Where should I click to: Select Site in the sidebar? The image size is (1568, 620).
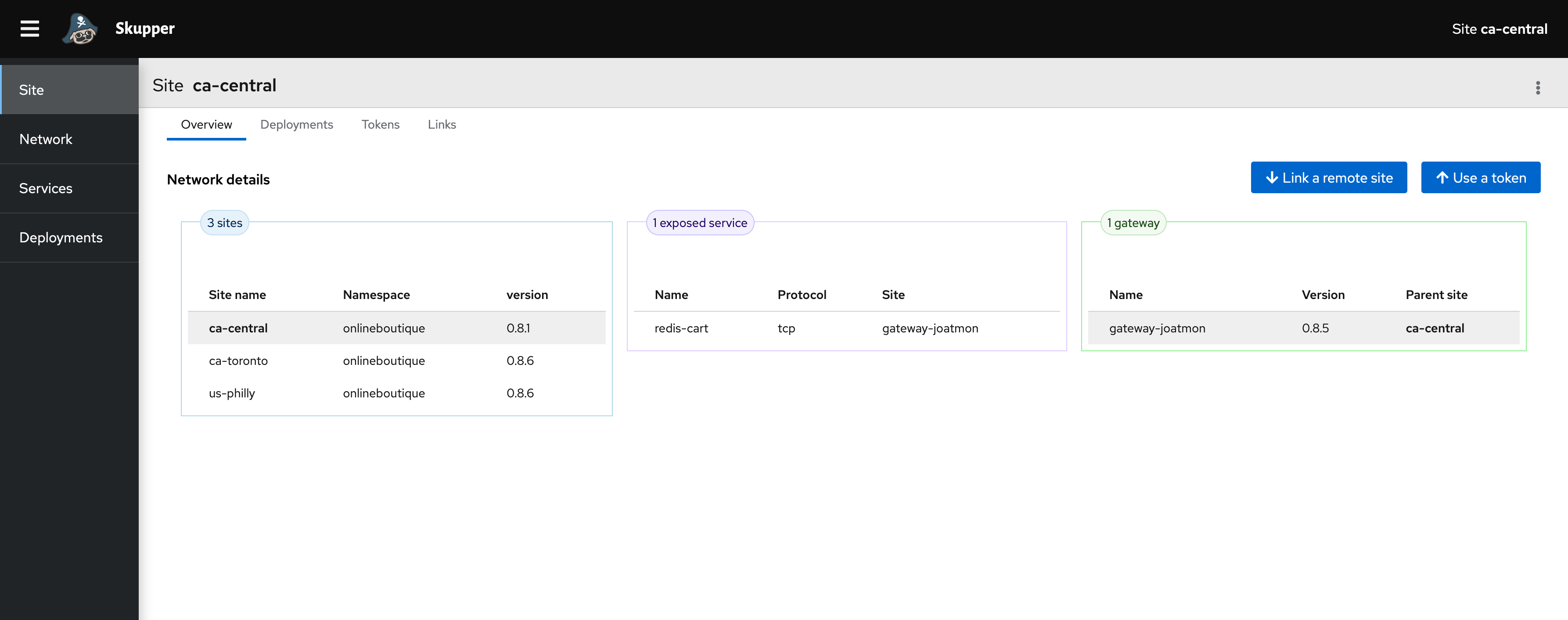pos(32,90)
